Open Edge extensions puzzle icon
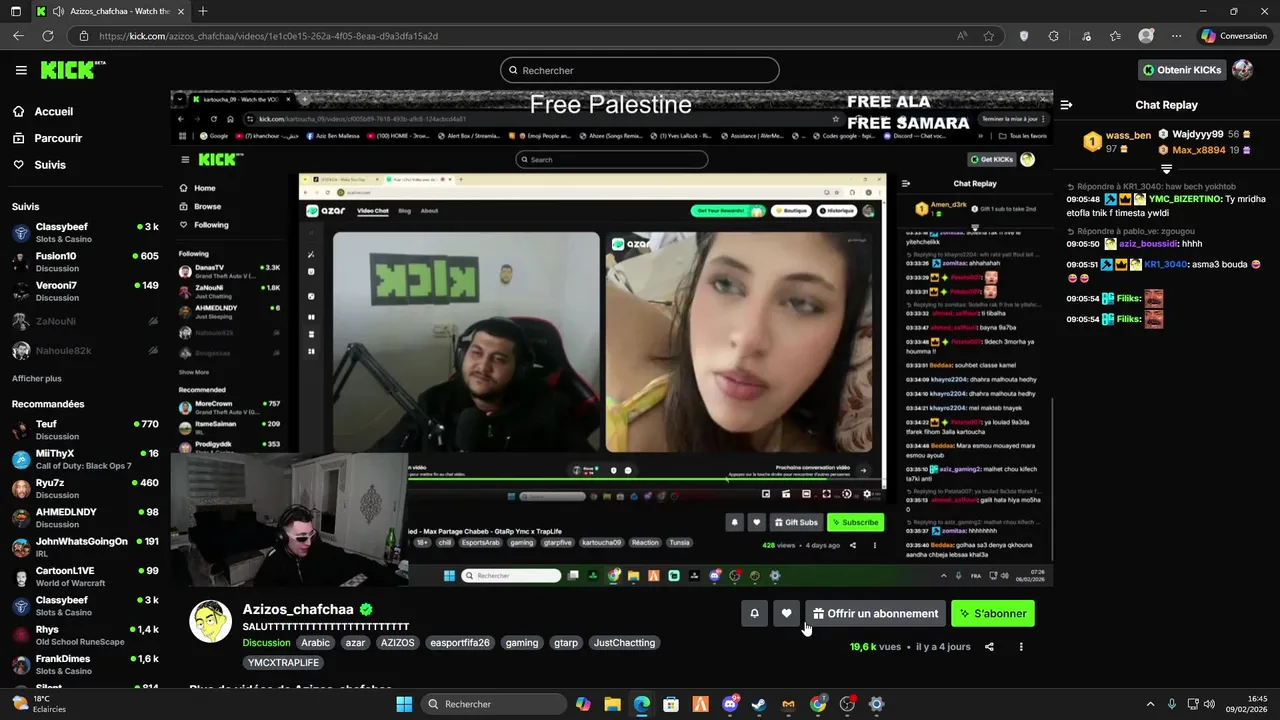 1053,36
